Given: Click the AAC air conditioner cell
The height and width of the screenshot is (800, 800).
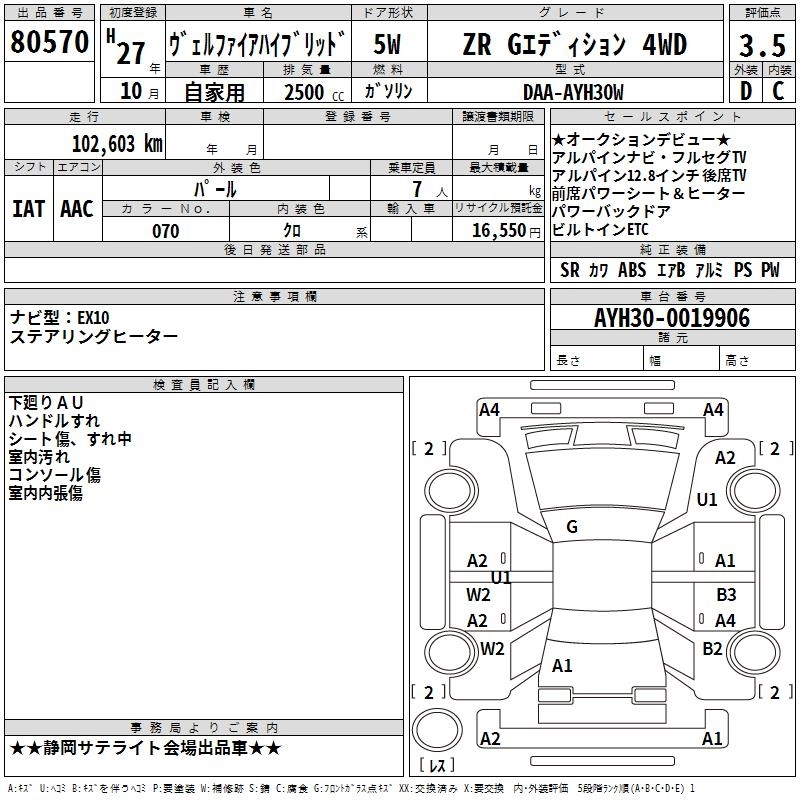Looking at the screenshot, I should coord(77,208).
